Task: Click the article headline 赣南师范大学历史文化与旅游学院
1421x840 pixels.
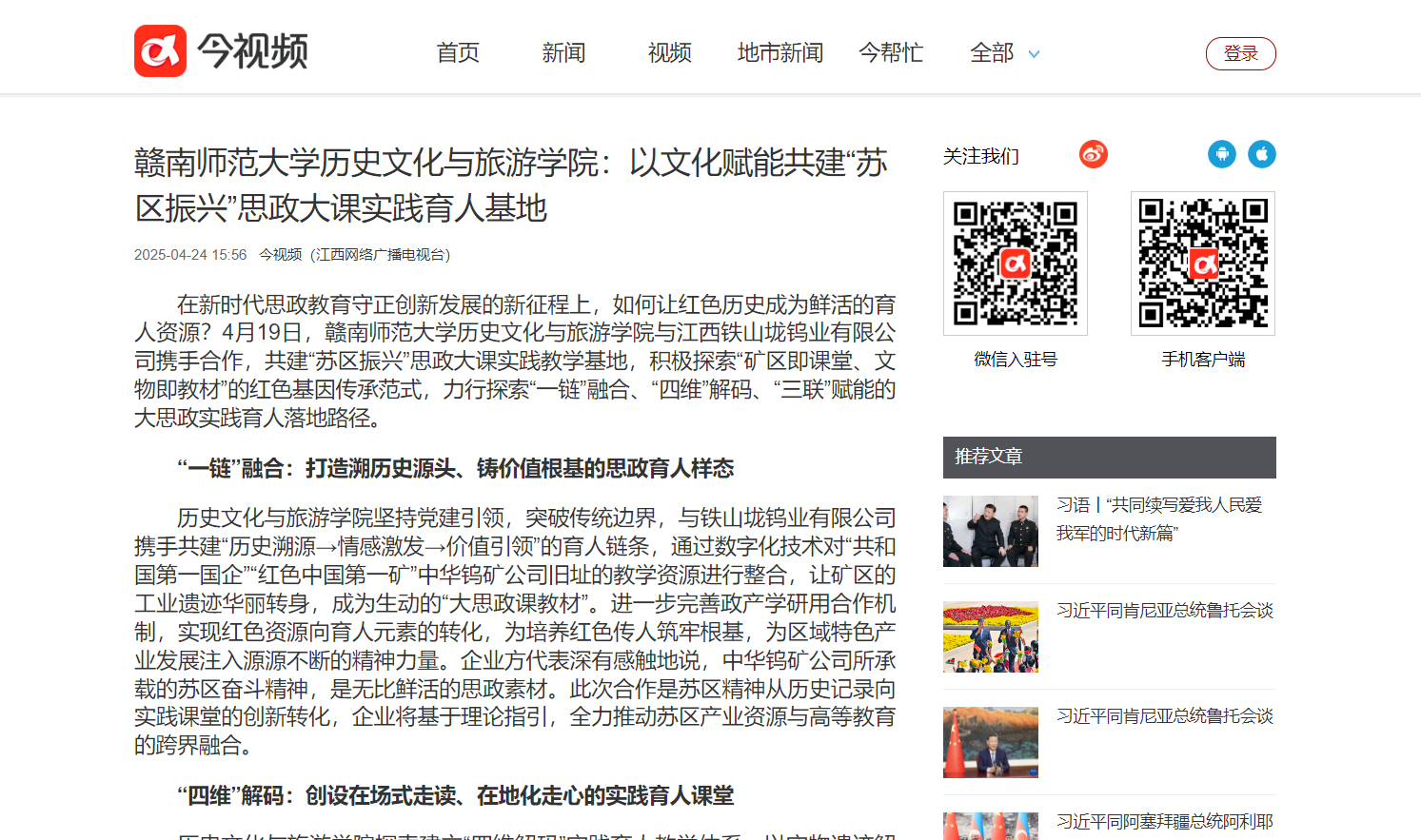Action: [511, 186]
